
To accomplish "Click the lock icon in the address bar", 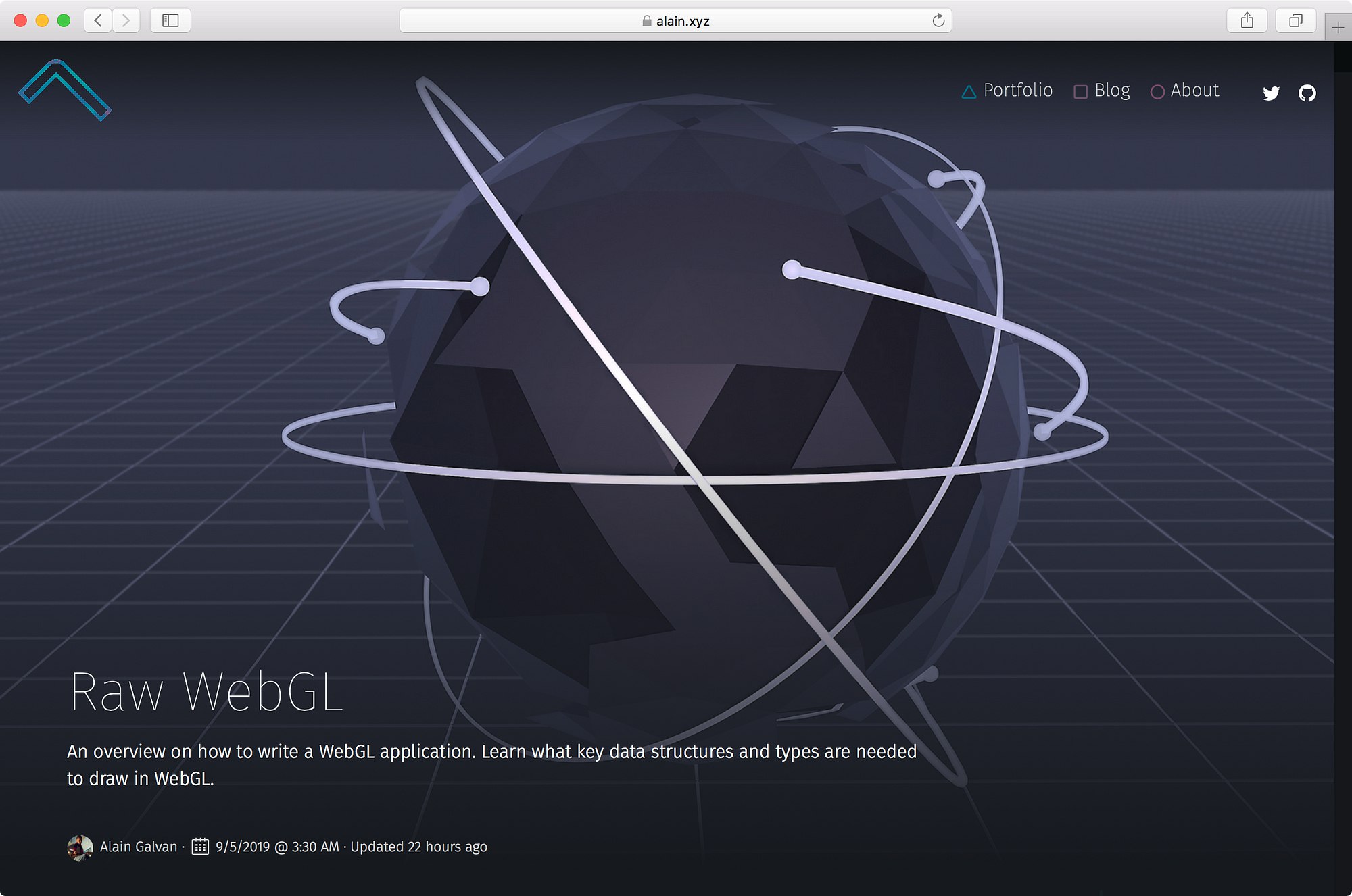I will [x=647, y=21].
